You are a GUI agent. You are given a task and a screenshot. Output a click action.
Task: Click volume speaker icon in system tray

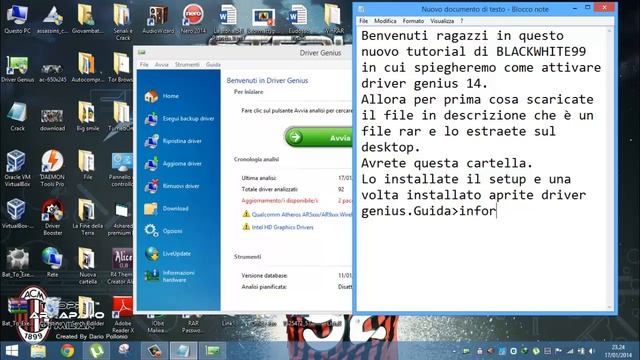[x=592, y=351]
